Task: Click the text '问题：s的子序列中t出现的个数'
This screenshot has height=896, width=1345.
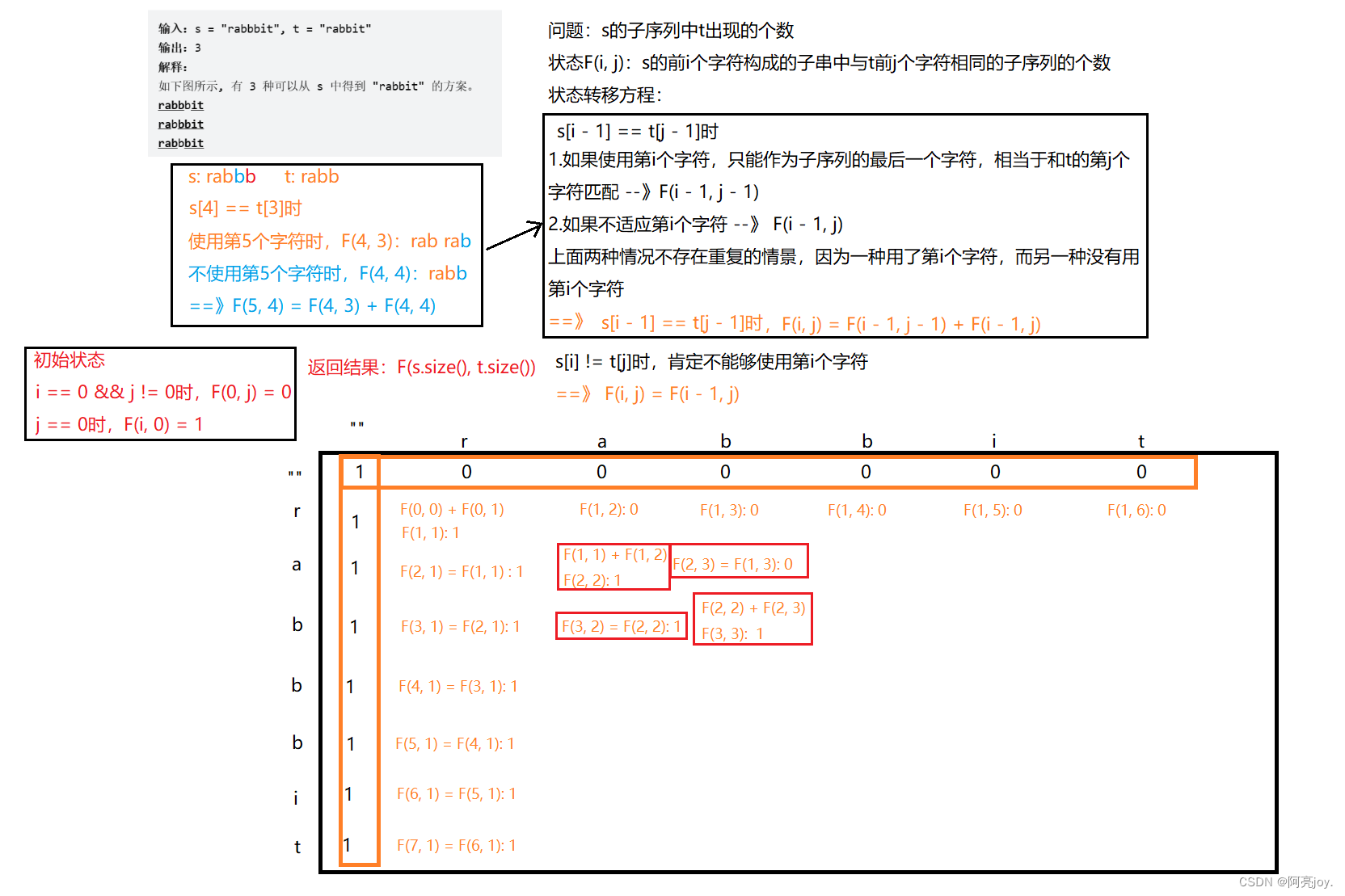Action: (x=671, y=31)
